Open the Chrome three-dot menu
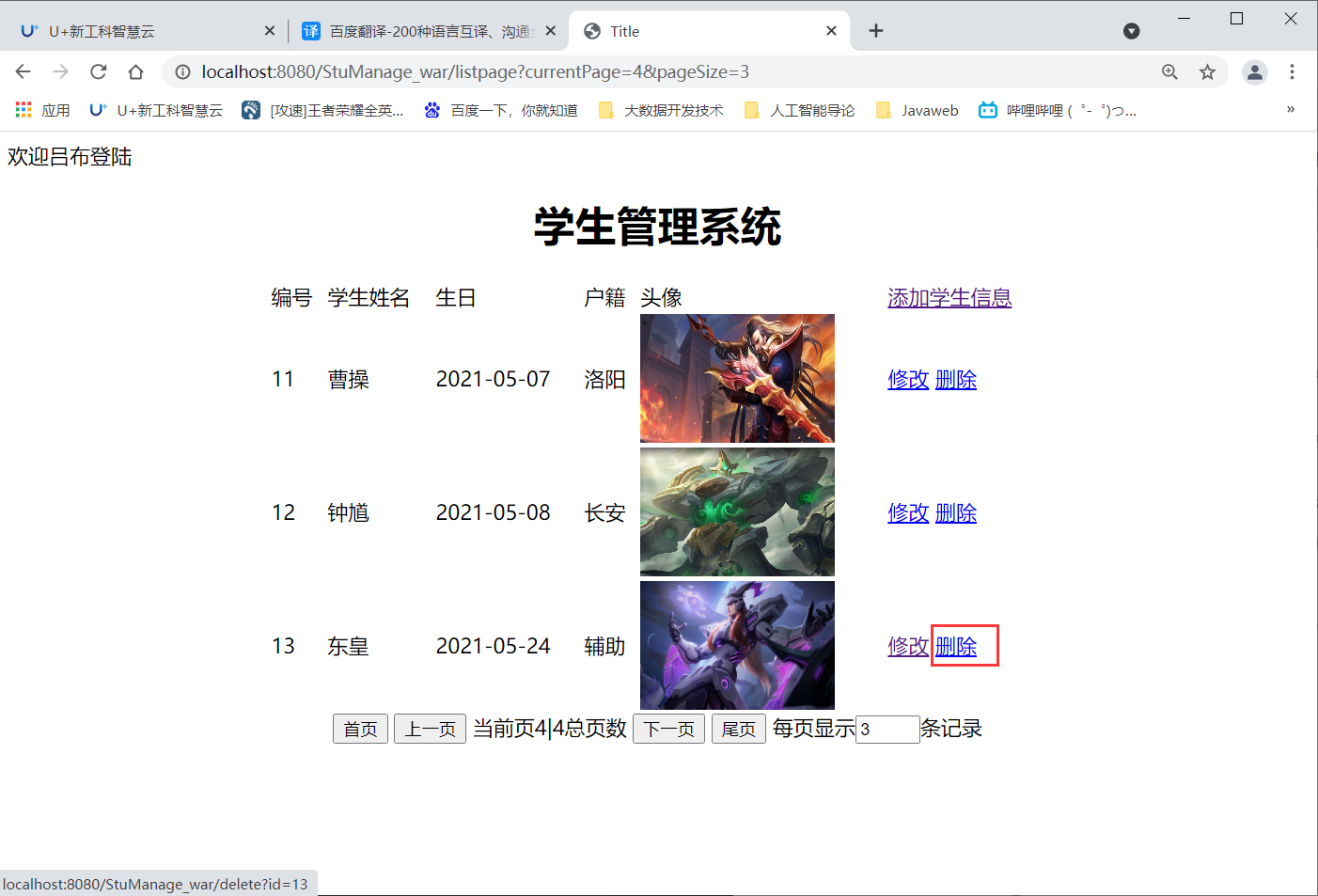 pos(1292,71)
